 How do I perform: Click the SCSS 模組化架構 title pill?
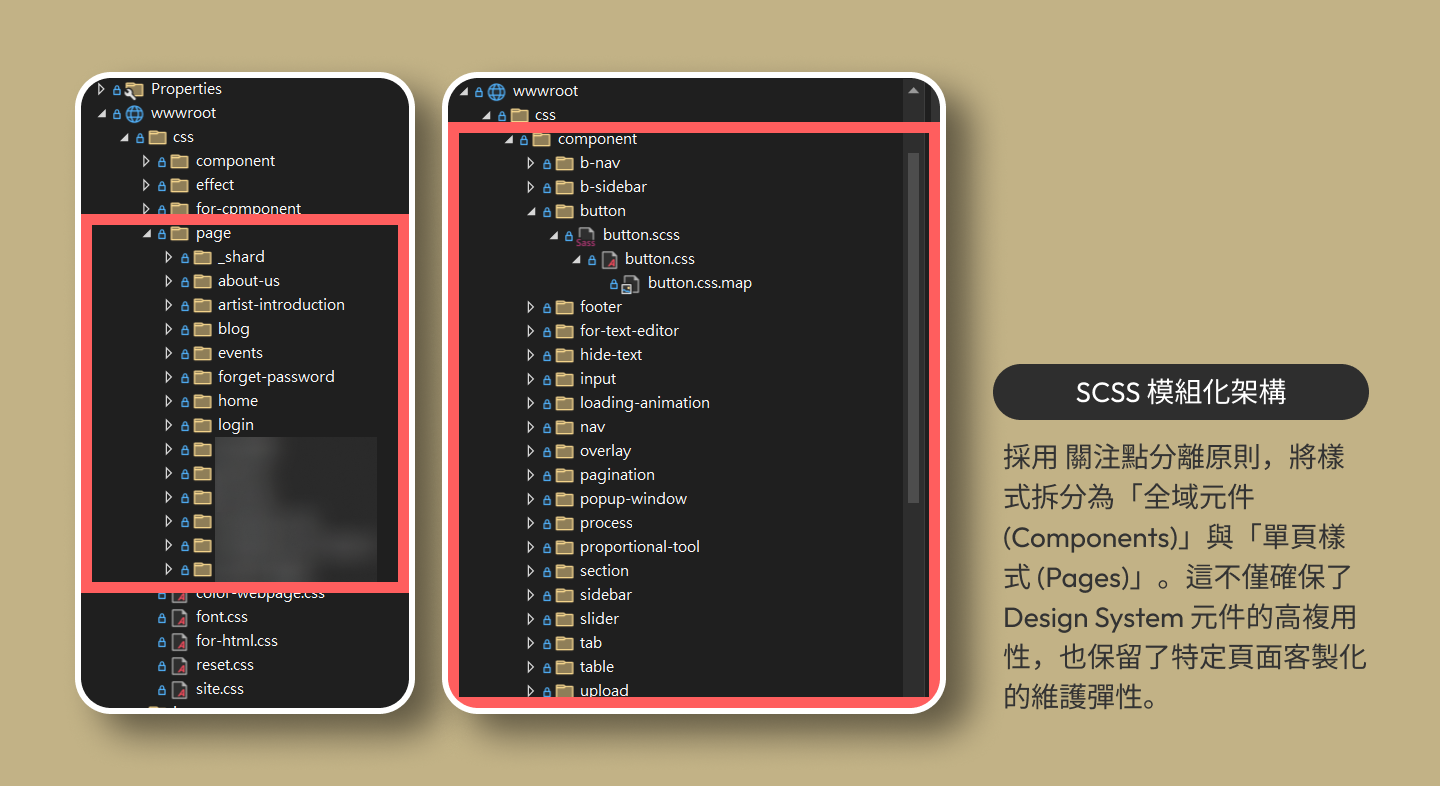pyautogui.click(x=1180, y=392)
